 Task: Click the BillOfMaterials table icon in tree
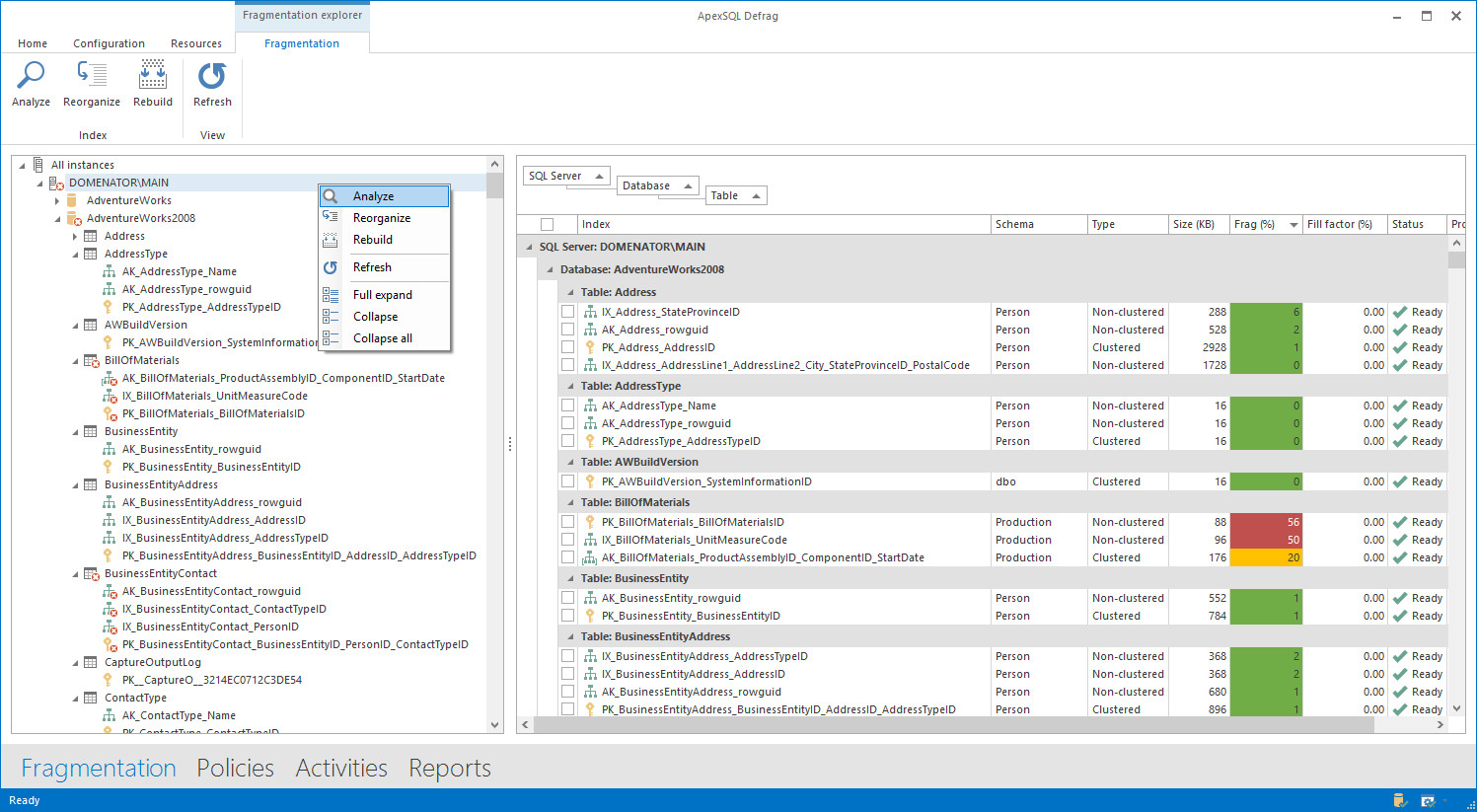click(x=92, y=360)
